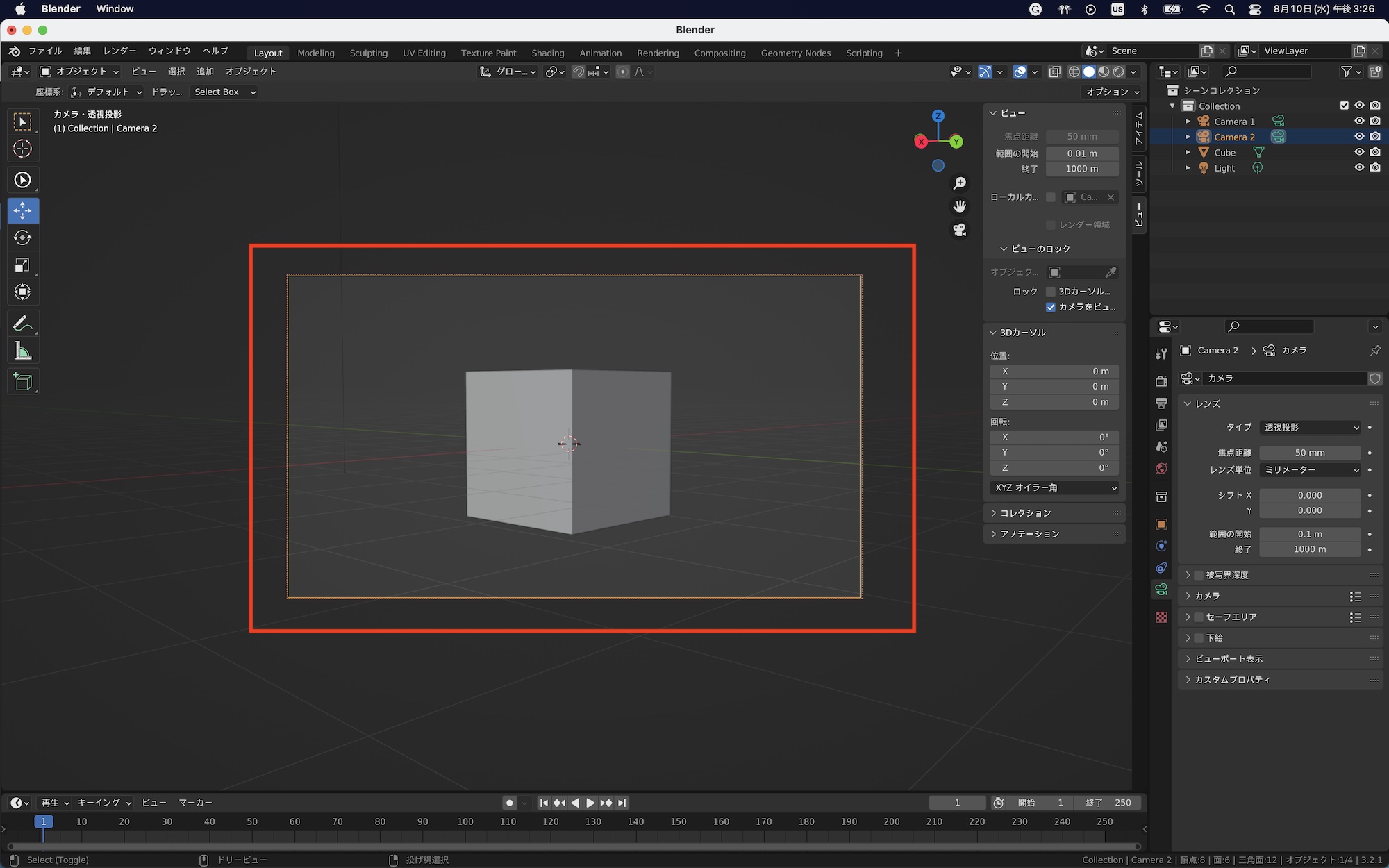The height and width of the screenshot is (868, 1389).
Task: Open the Render menu
Action: 119,51
